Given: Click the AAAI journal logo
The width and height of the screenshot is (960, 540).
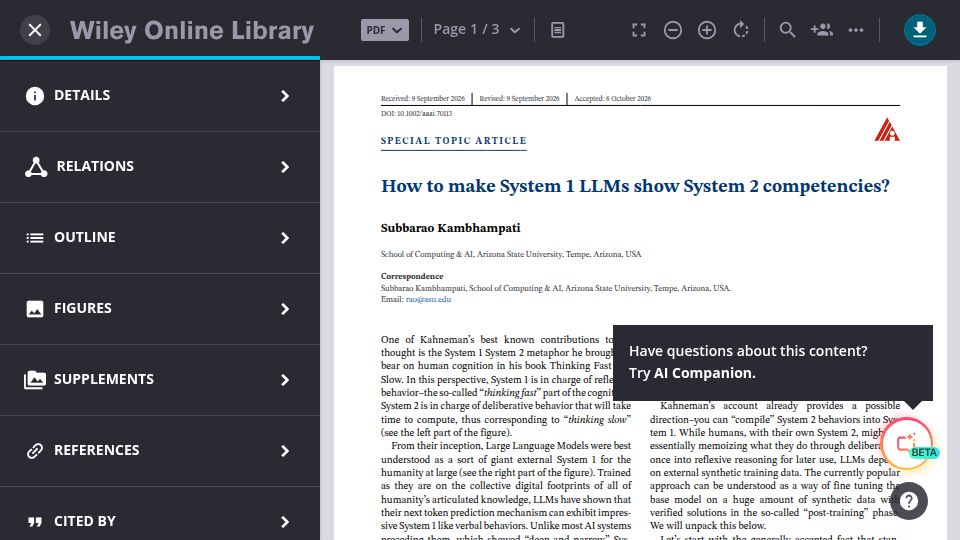Looking at the screenshot, I should [887, 129].
